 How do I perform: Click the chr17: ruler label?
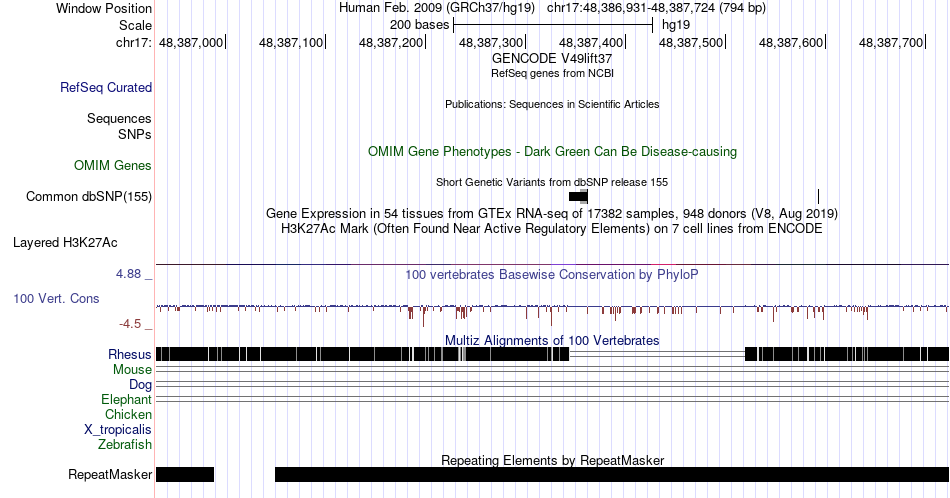[134, 42]
